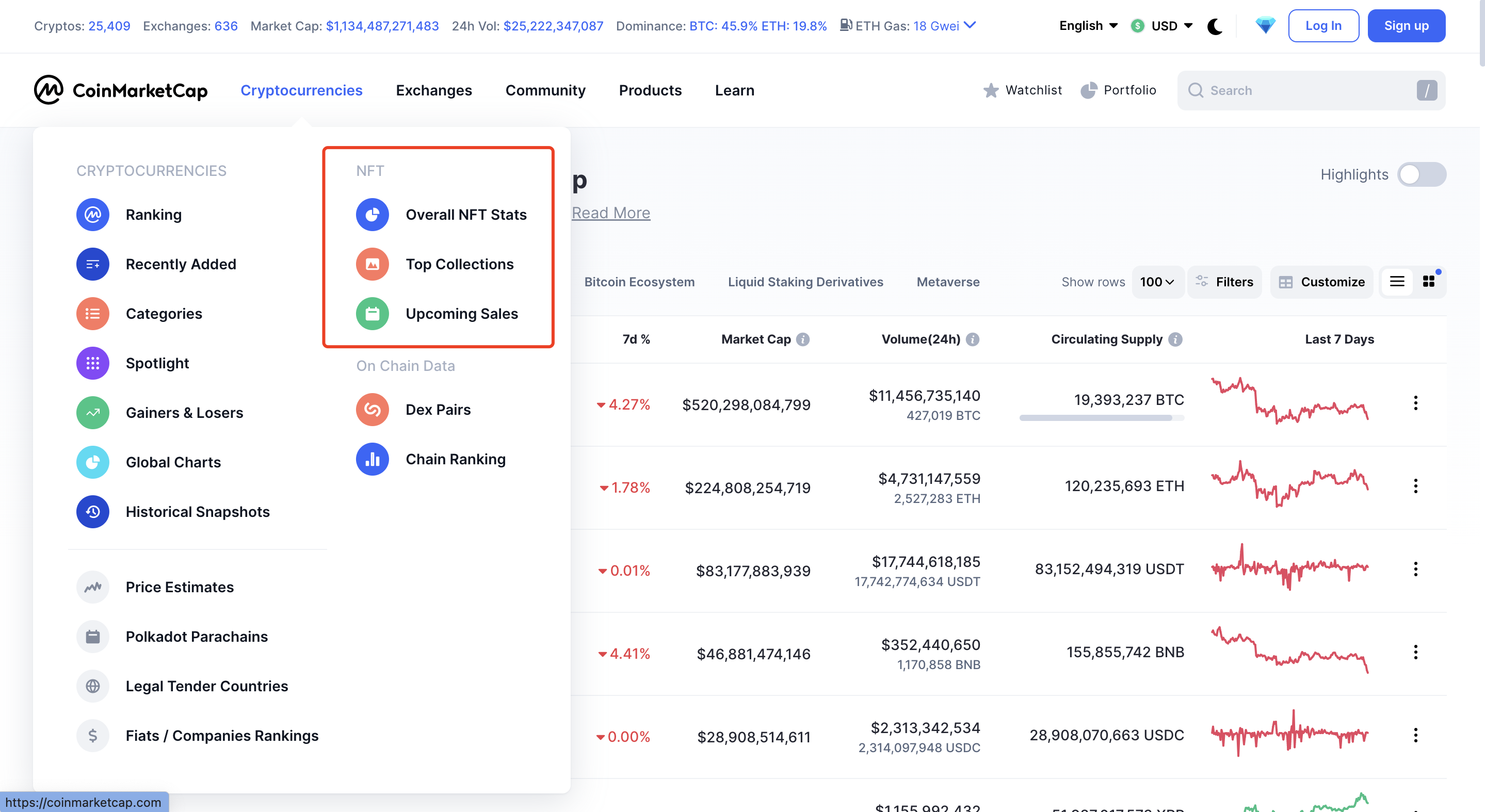Select the Gainers & Losers icon
This screenshot has height=812, width=1485.
pyautogui.click(x=92, y=413)
